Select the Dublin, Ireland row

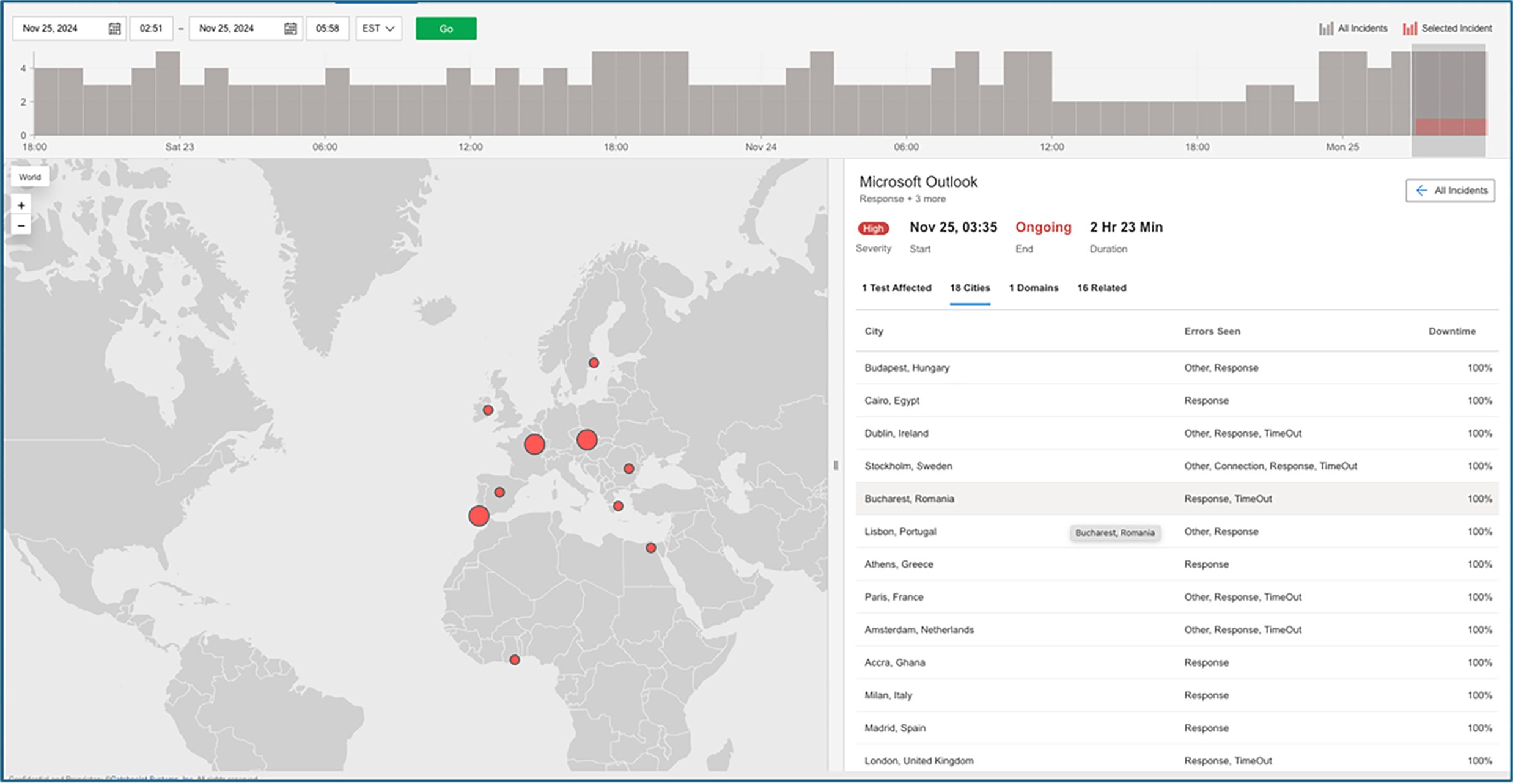click(x=1177, y=433)
